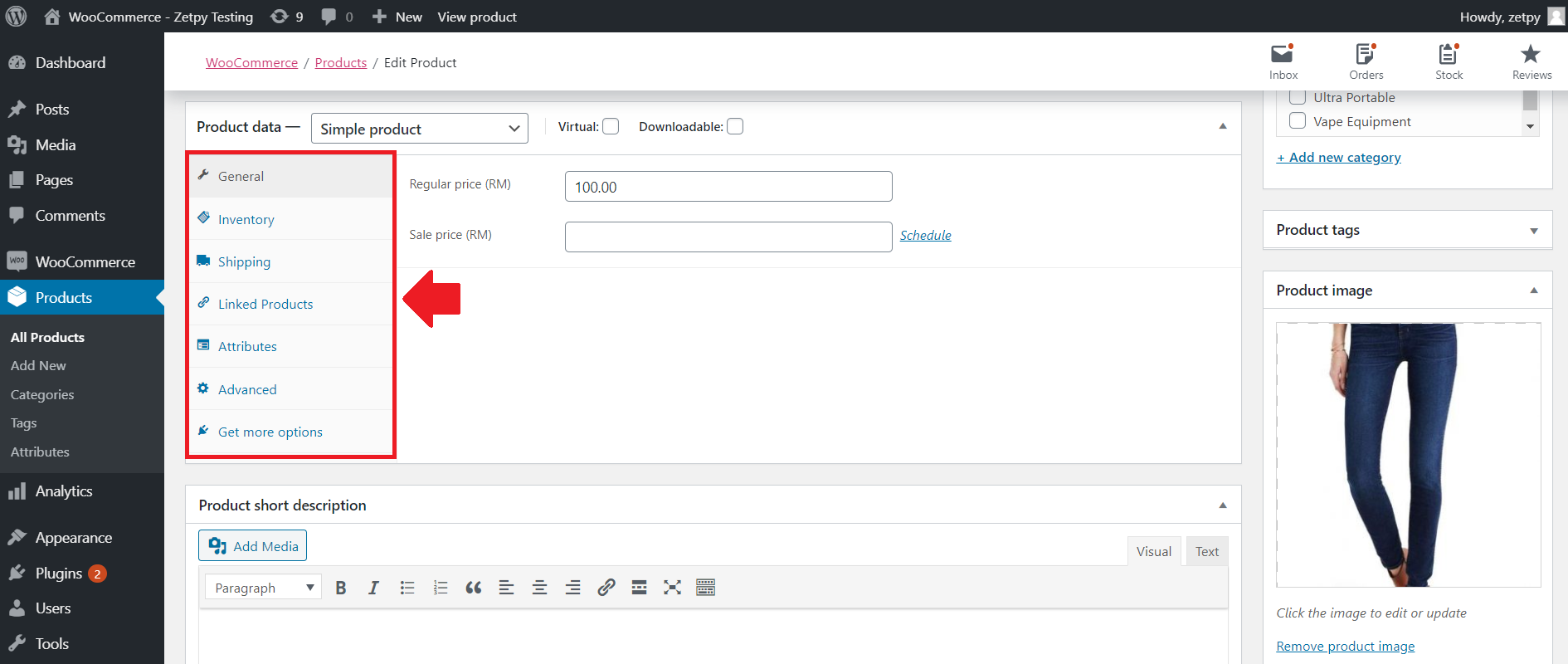The image size is (1568, 664).
Task: Focus the Regular price input field
Action: (728, 187)
